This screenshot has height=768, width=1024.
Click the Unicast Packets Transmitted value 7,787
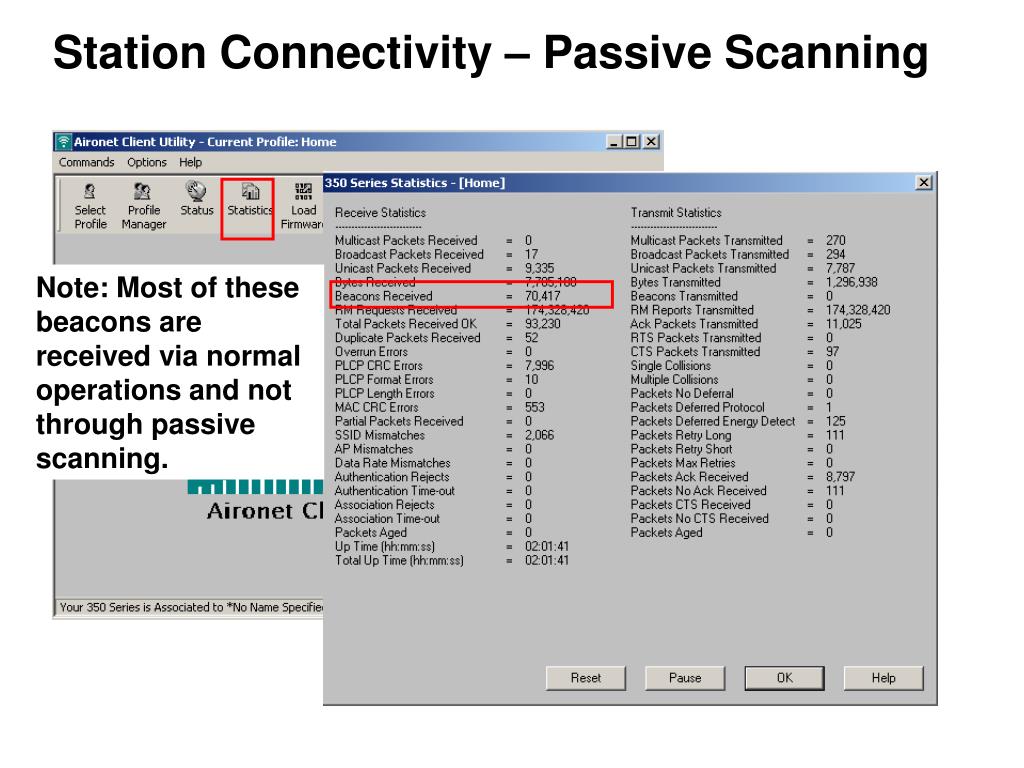tap(840, 268)
